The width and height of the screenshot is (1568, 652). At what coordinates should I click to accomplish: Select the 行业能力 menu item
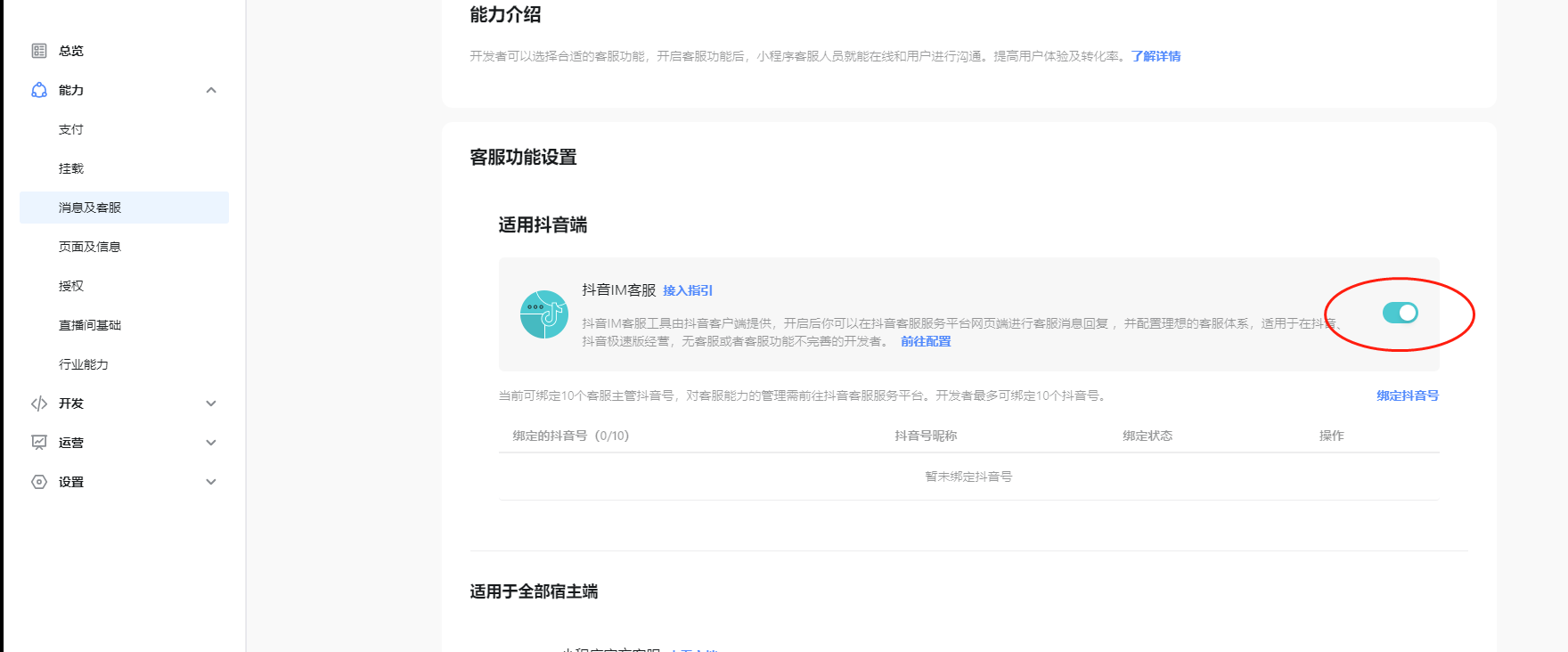coord(84,364)
